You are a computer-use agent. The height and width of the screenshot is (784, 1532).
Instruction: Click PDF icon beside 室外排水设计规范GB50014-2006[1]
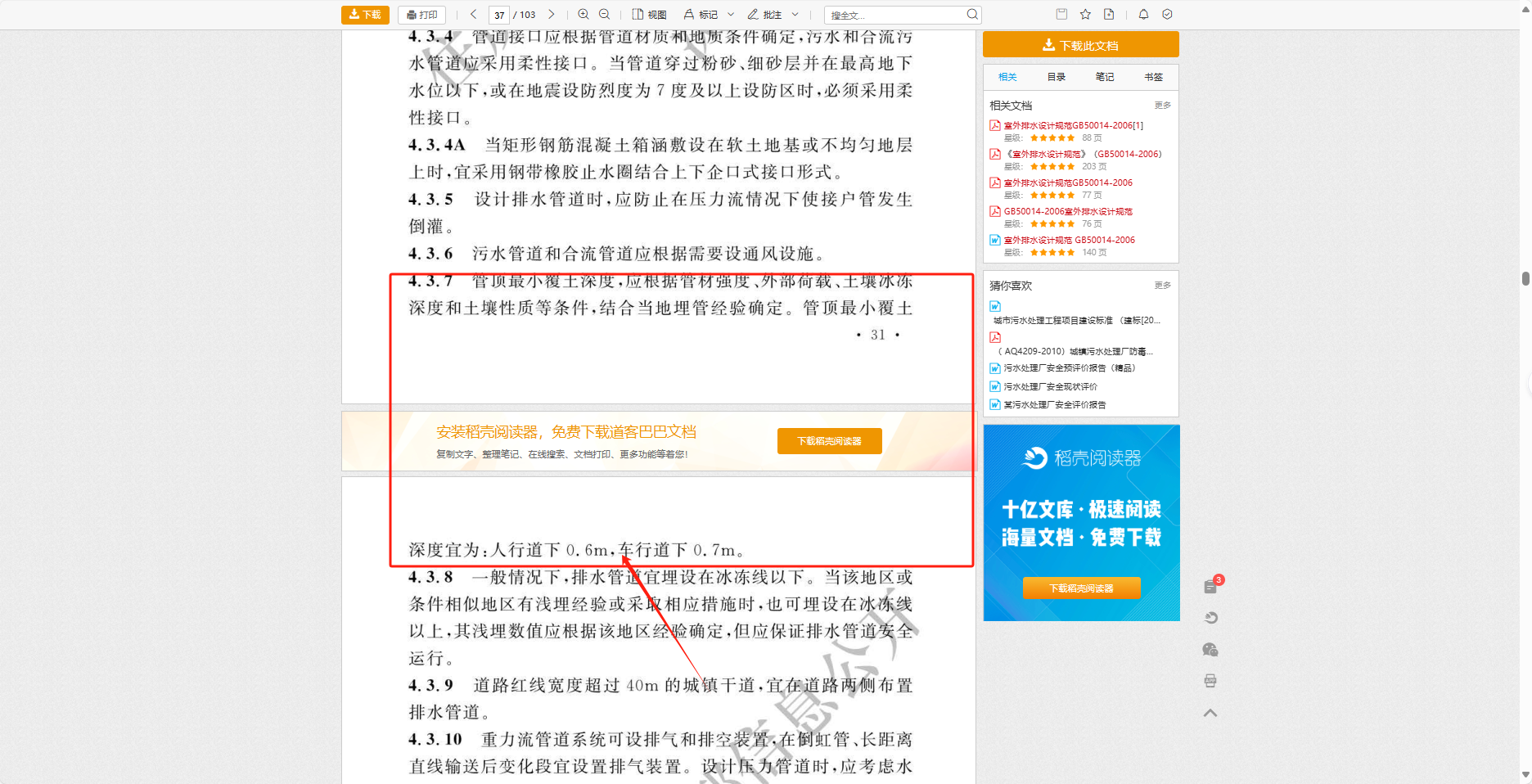pos(995,125)
